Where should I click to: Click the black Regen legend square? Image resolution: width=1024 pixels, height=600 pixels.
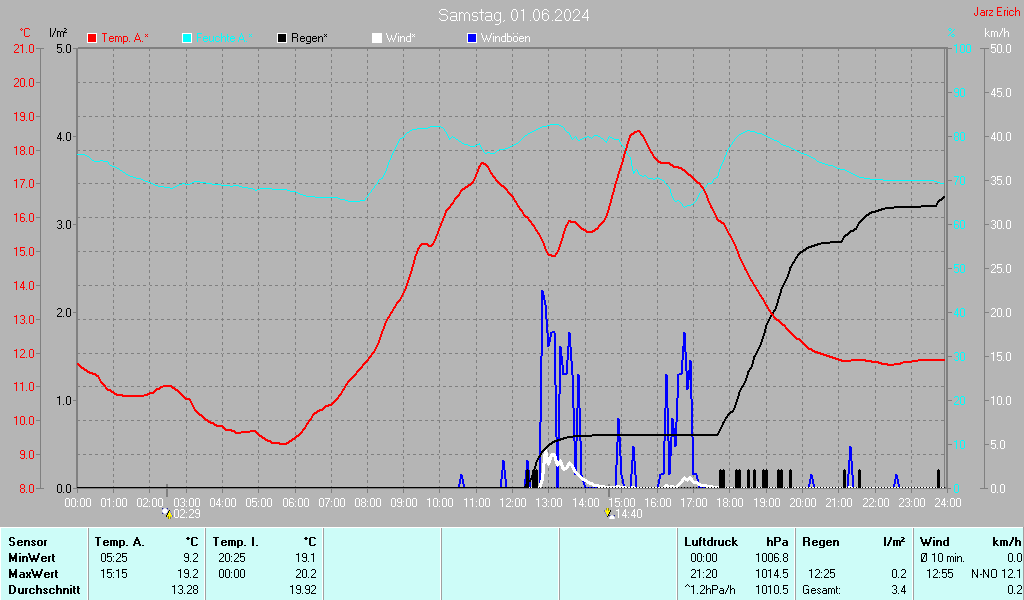(282, 38)
